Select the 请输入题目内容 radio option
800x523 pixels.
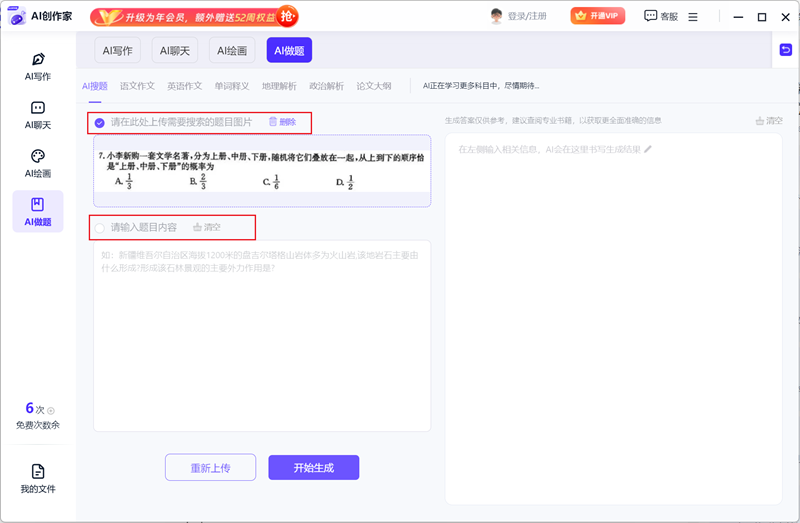point(99,228)
